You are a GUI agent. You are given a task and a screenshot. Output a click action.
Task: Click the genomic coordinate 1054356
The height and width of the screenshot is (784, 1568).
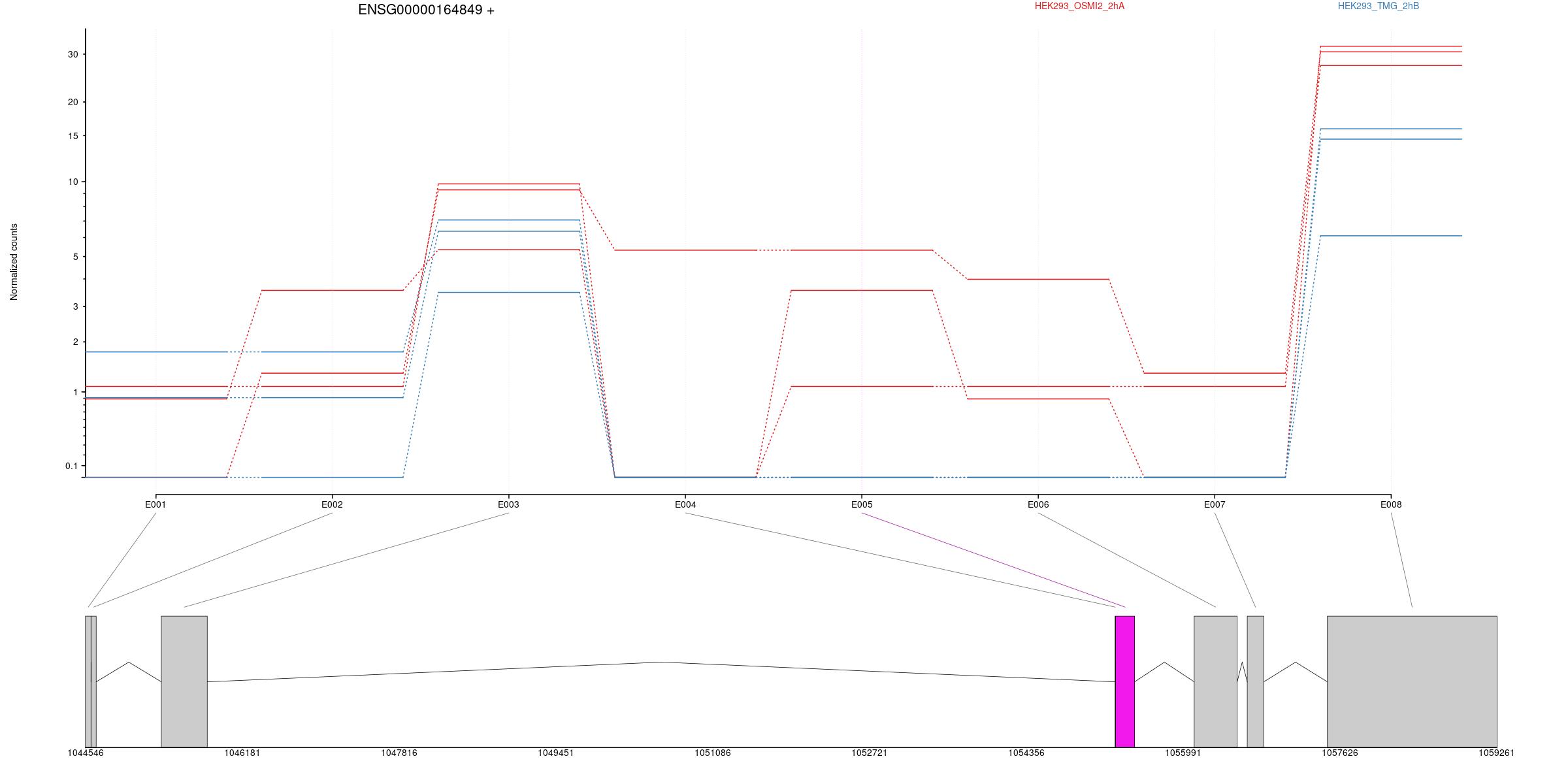point(1026,753)
